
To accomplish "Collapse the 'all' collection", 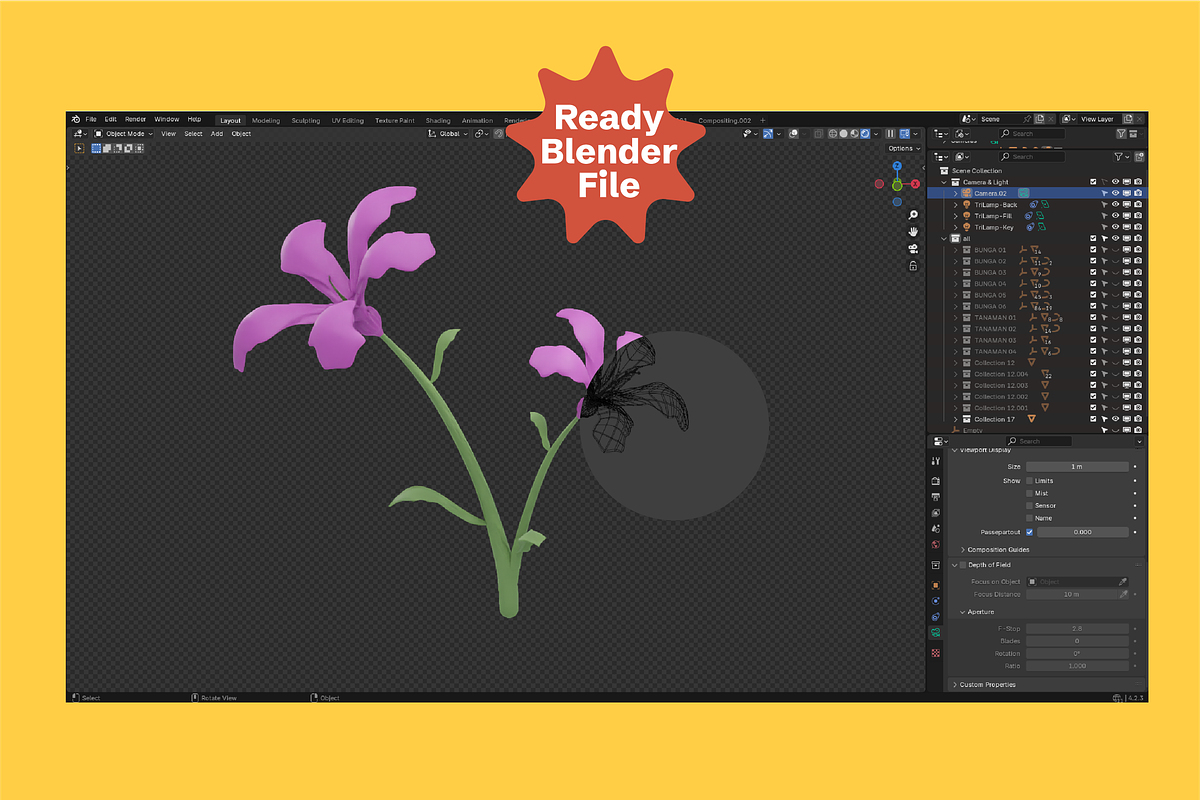I will click(944, 239).
